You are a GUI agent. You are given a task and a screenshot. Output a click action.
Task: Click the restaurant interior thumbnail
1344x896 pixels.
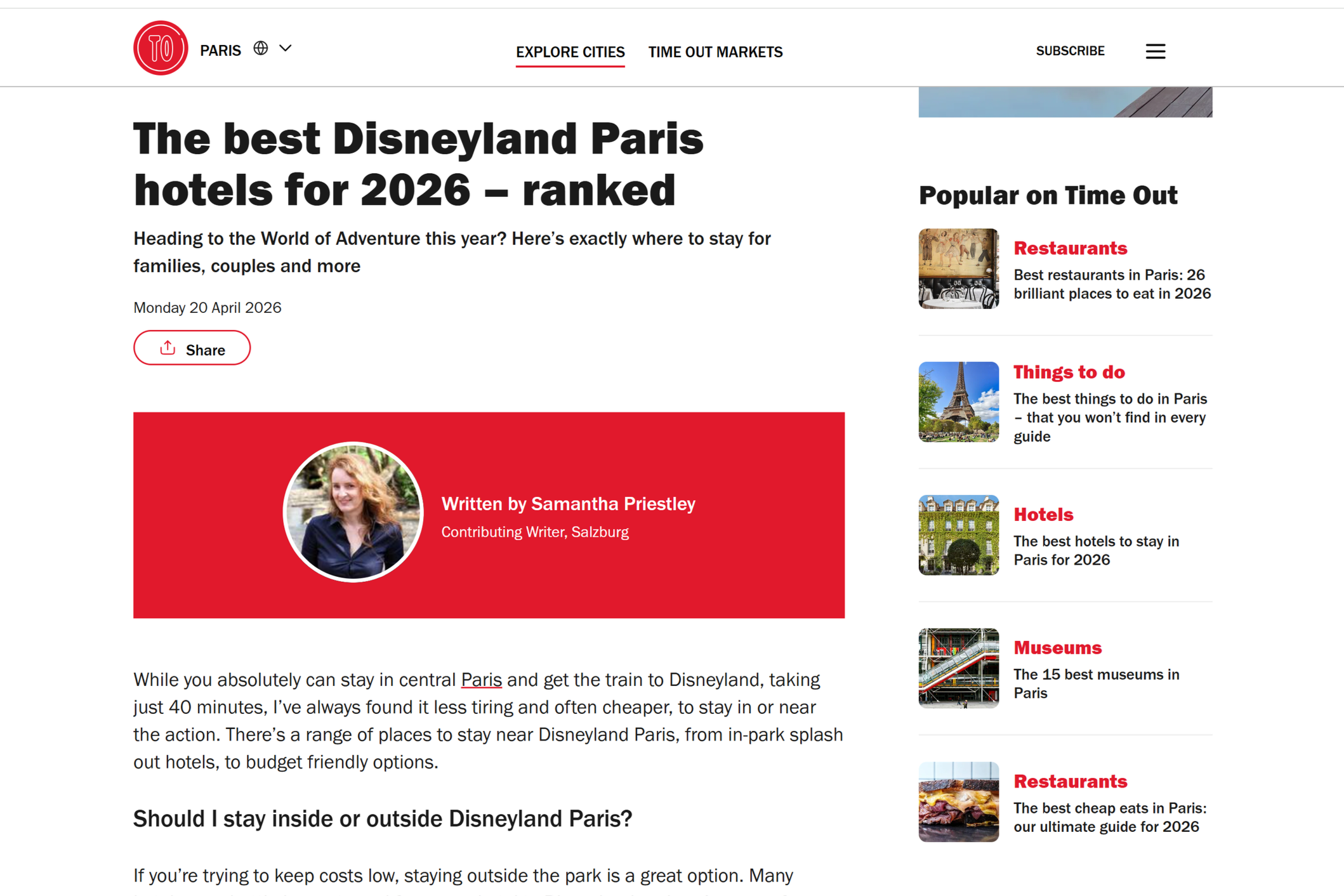tap(958, 268)
